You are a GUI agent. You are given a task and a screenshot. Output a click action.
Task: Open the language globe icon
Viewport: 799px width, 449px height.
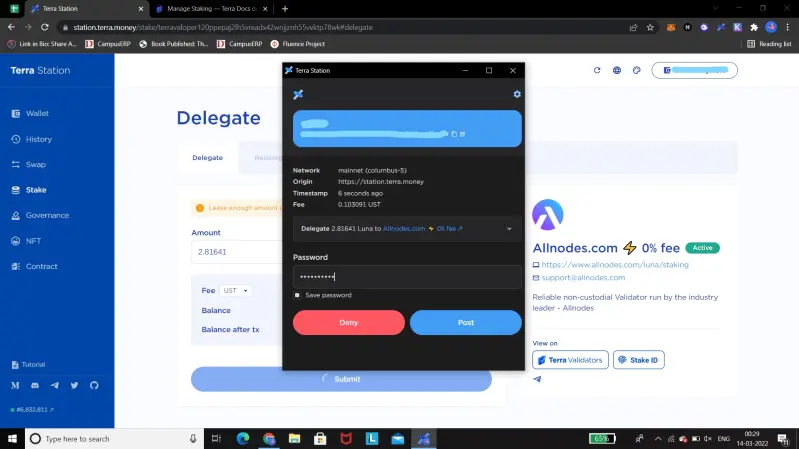tap(617, 70)
